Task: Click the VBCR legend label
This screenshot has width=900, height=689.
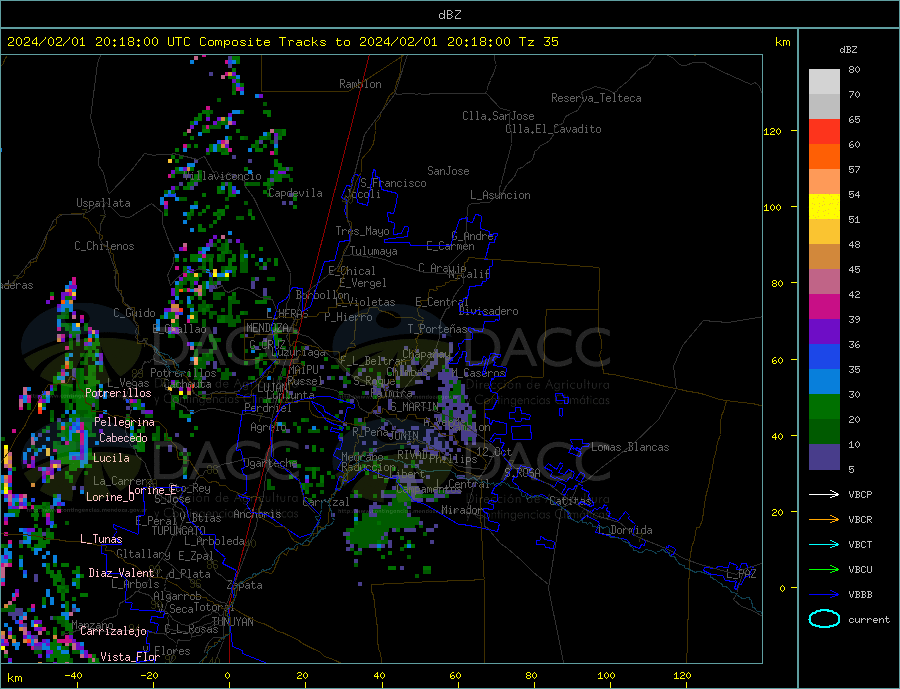Action: tap(860, 520)
